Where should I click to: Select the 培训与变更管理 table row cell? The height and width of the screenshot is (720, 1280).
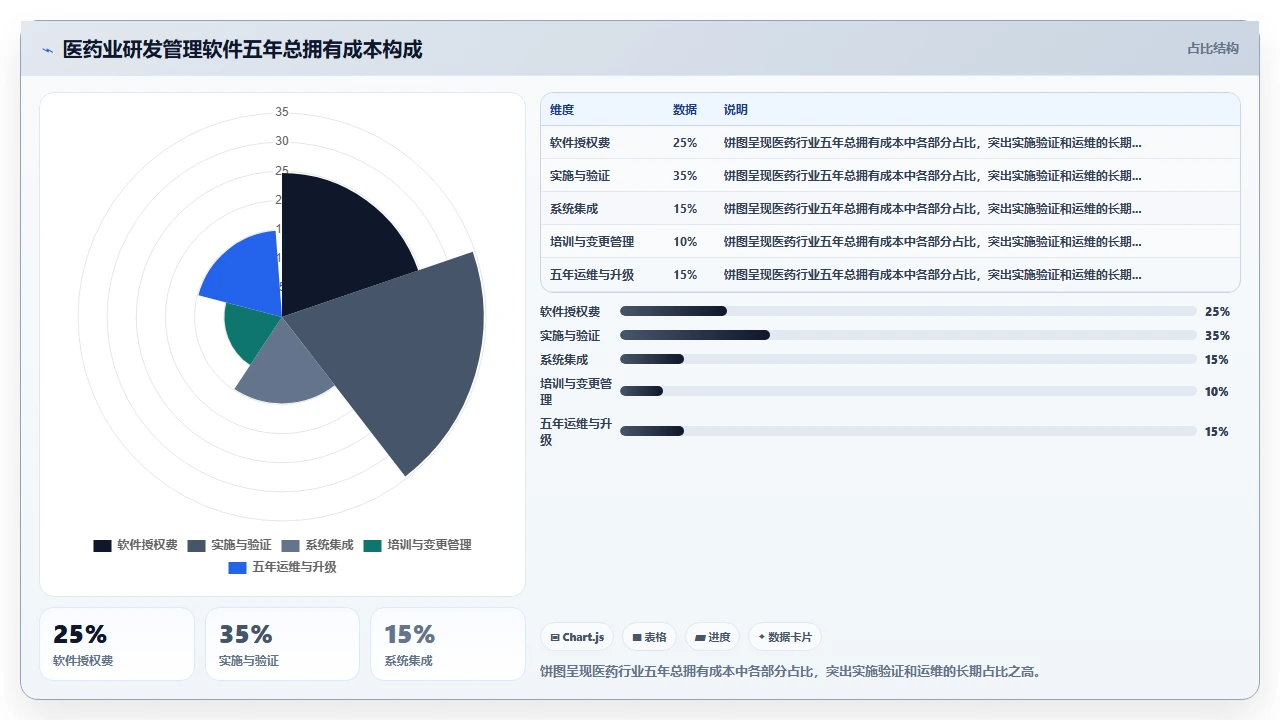pyautogui.click(x=592, y=242)
